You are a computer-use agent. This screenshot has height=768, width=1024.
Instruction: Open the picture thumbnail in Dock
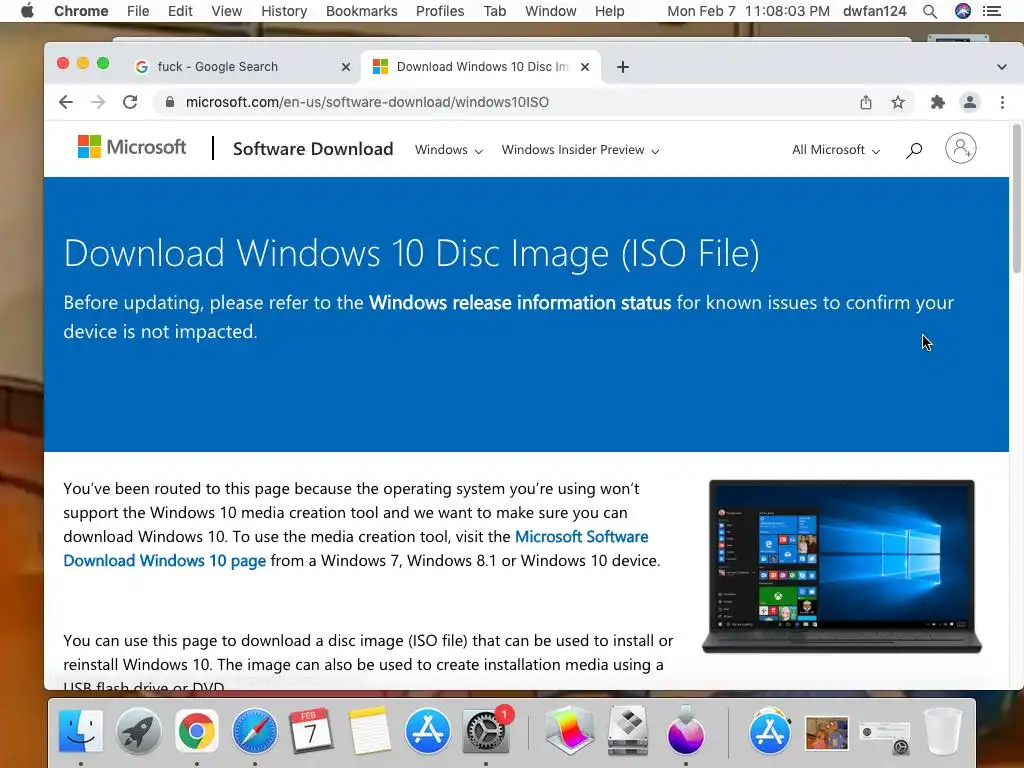click(x=827, y=733)
